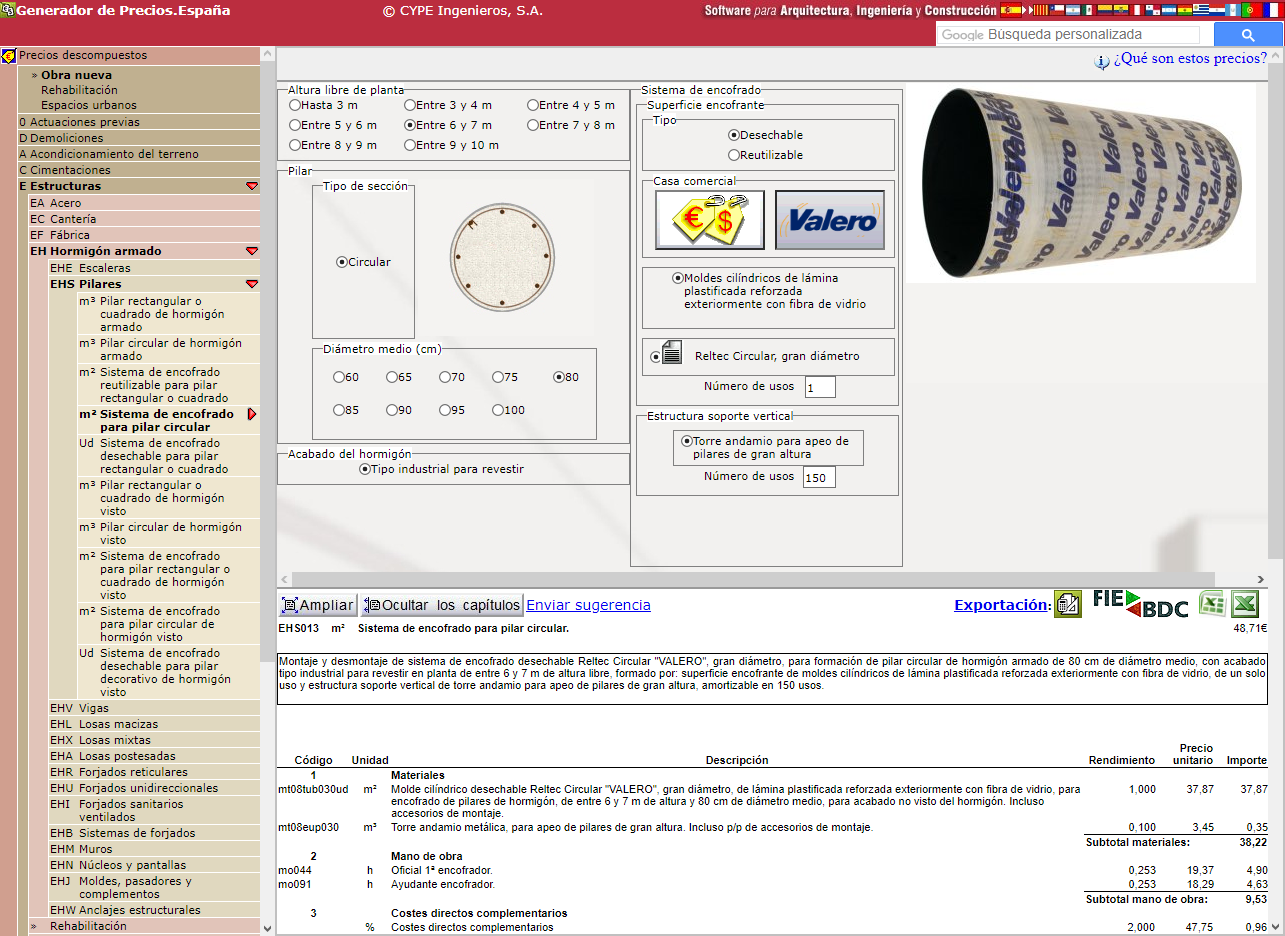Click the Ampliar button

pyautogui.click(x=318, y=605)
